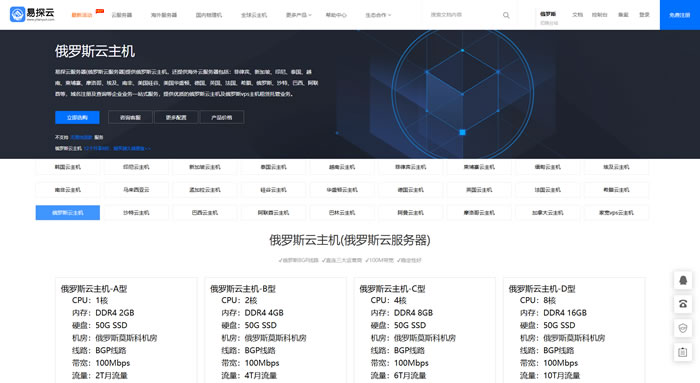
Task: Click the 登录 login link
Action: click(644, 15)
